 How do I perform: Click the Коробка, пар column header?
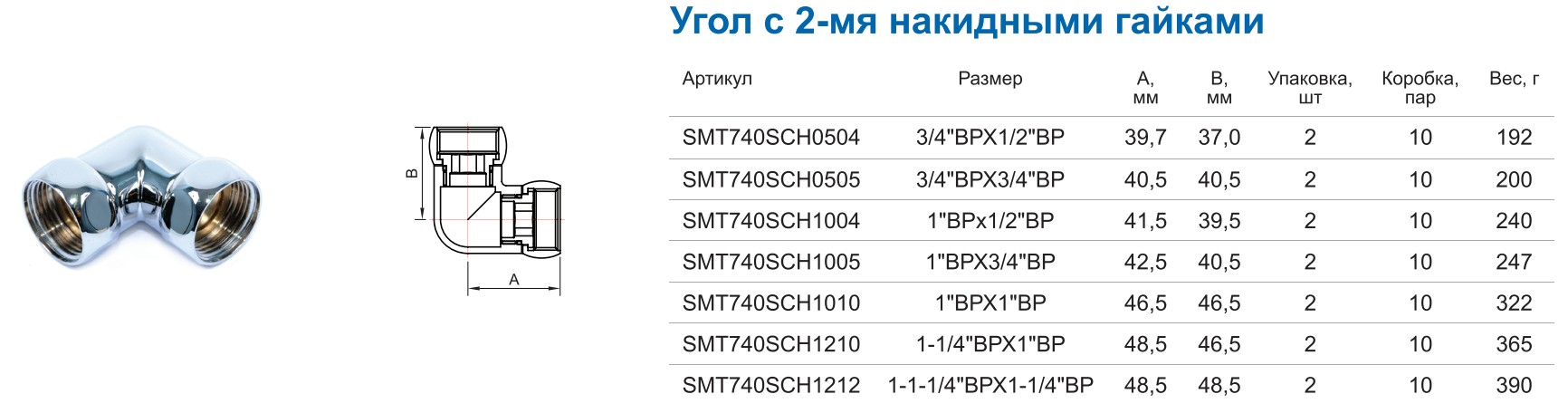[1420, 88]
